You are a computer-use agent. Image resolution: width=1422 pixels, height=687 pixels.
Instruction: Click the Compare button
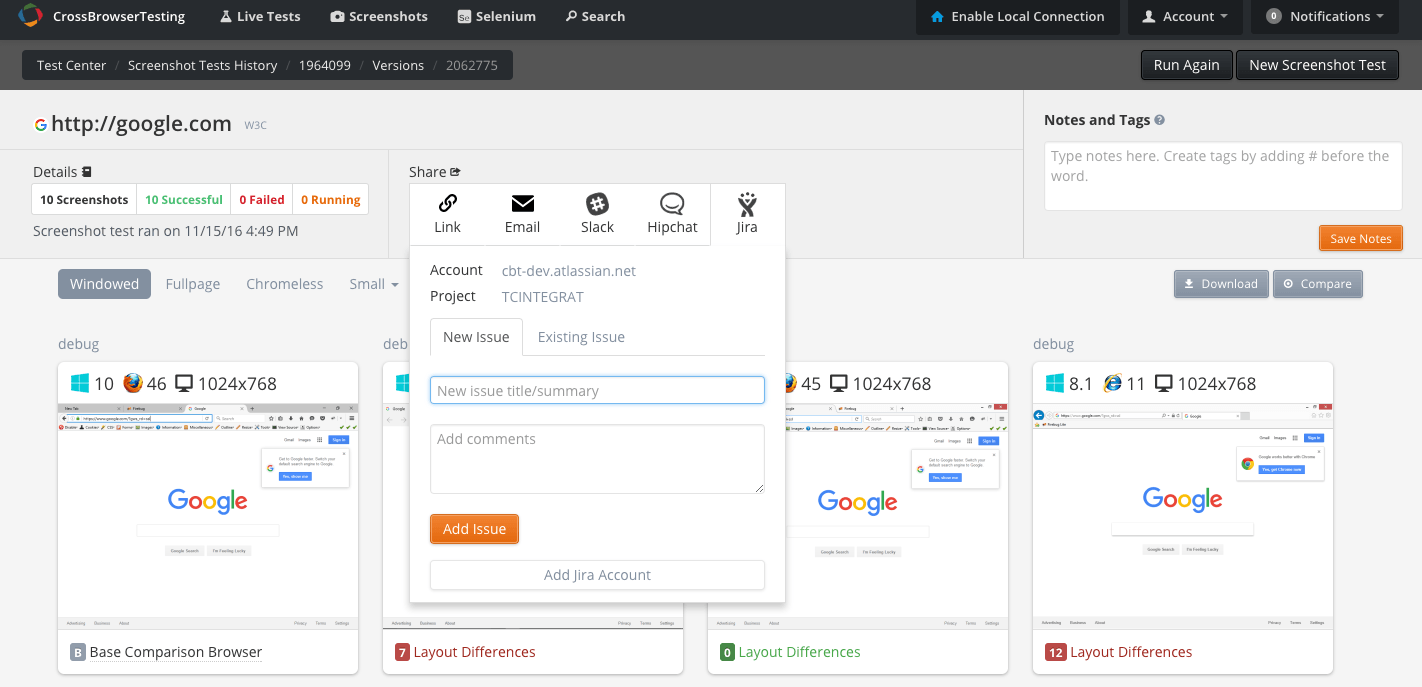(1317, 284)
